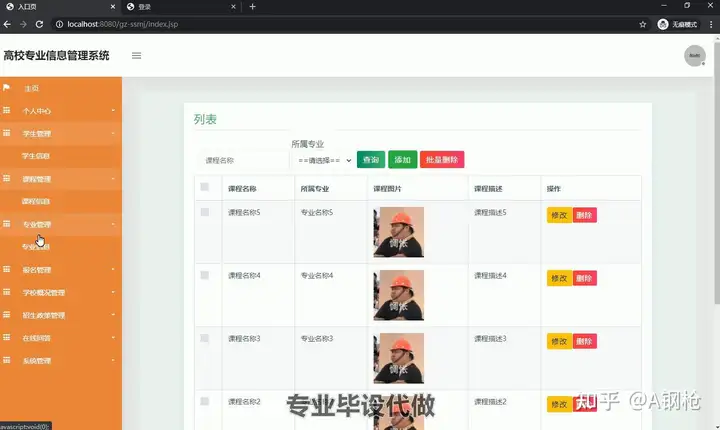Tick the select-all checkbox in table header
Viewport: 720px width, 430px height.
click(x=204, y=187)
